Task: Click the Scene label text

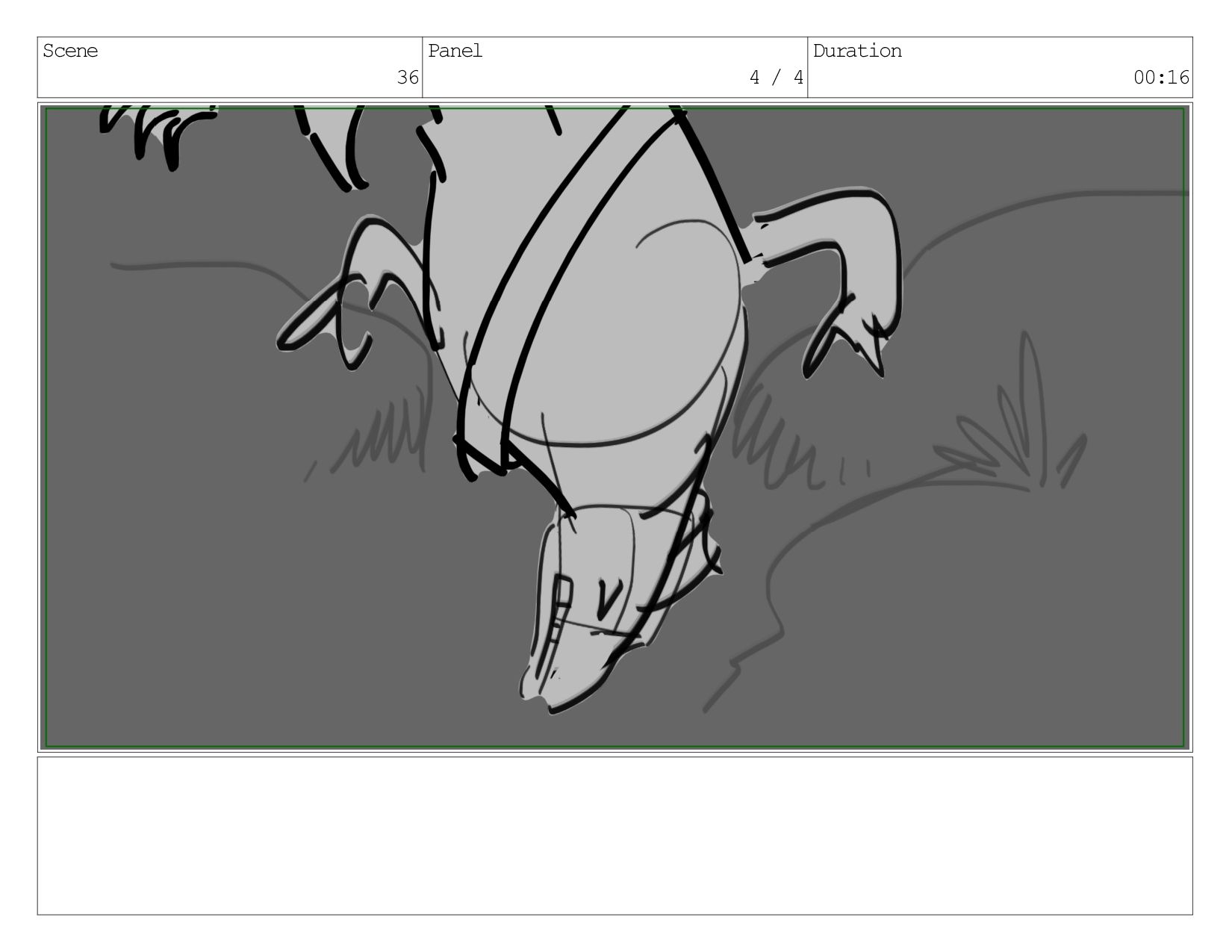Action: (x=70, y=51)
